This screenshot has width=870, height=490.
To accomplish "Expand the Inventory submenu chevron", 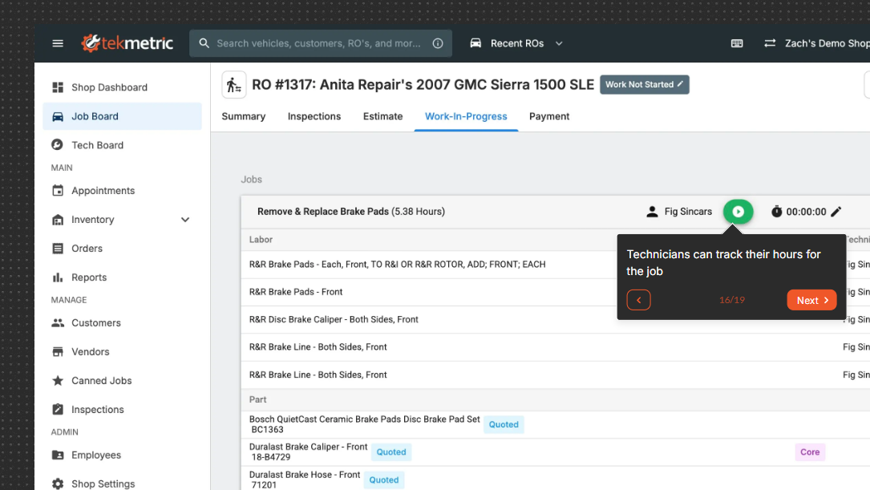I will pos(185,220).
